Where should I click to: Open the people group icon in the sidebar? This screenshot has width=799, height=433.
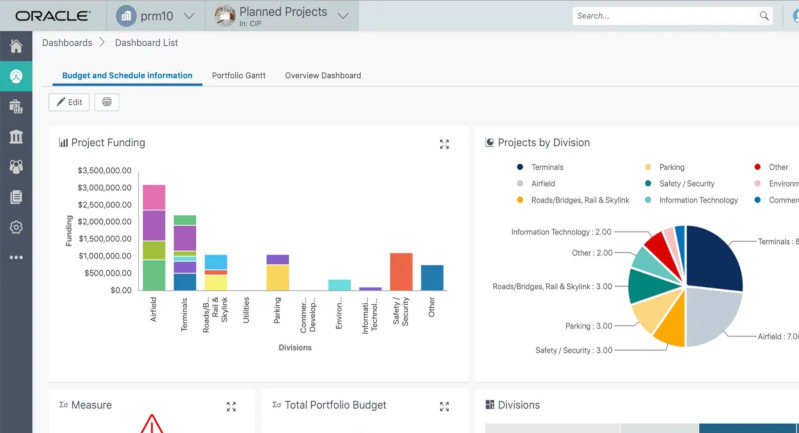[16, 167]
